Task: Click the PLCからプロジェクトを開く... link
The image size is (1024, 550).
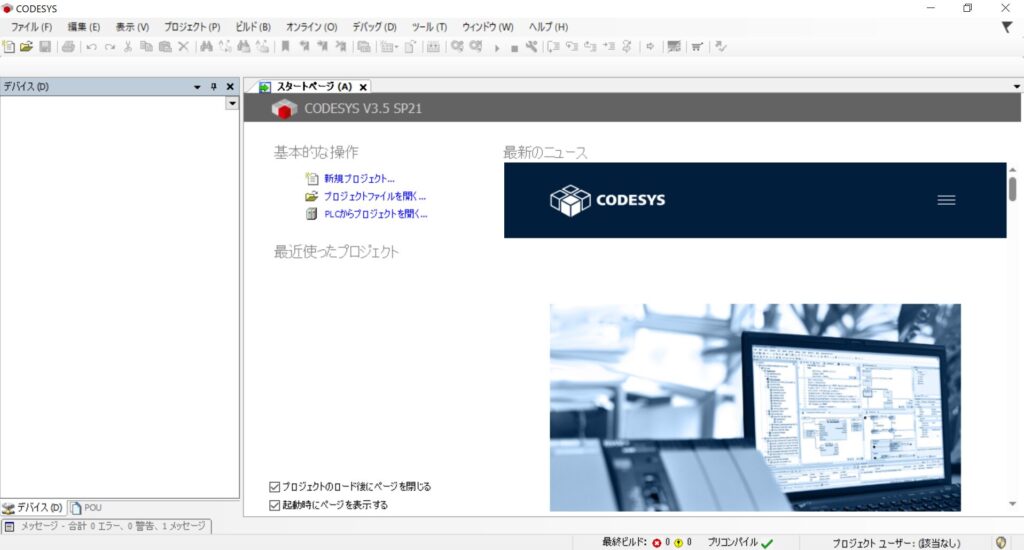Action: pos(375,214)
